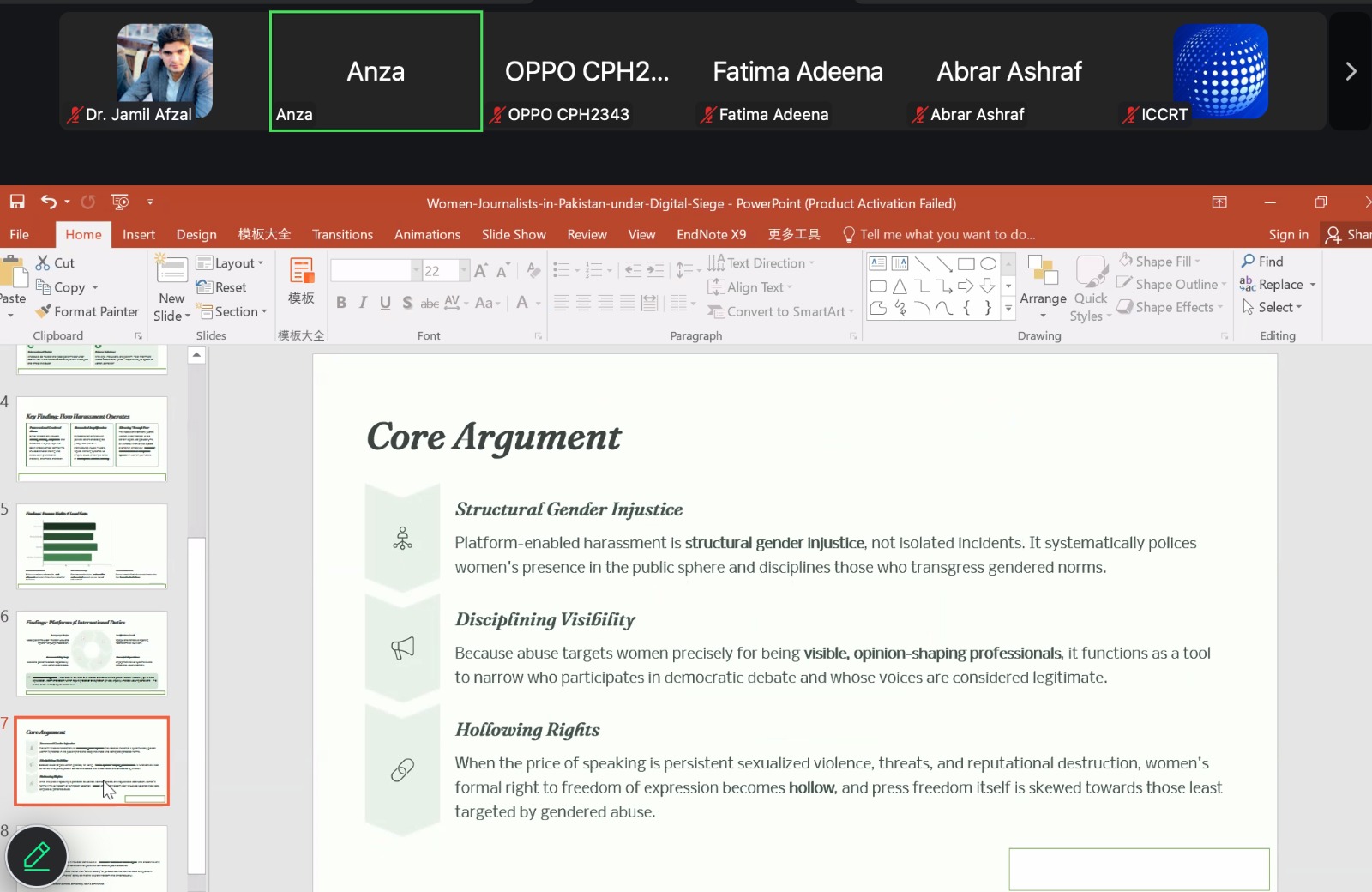Open the Shape Fill dropdown

[1159, 262]
